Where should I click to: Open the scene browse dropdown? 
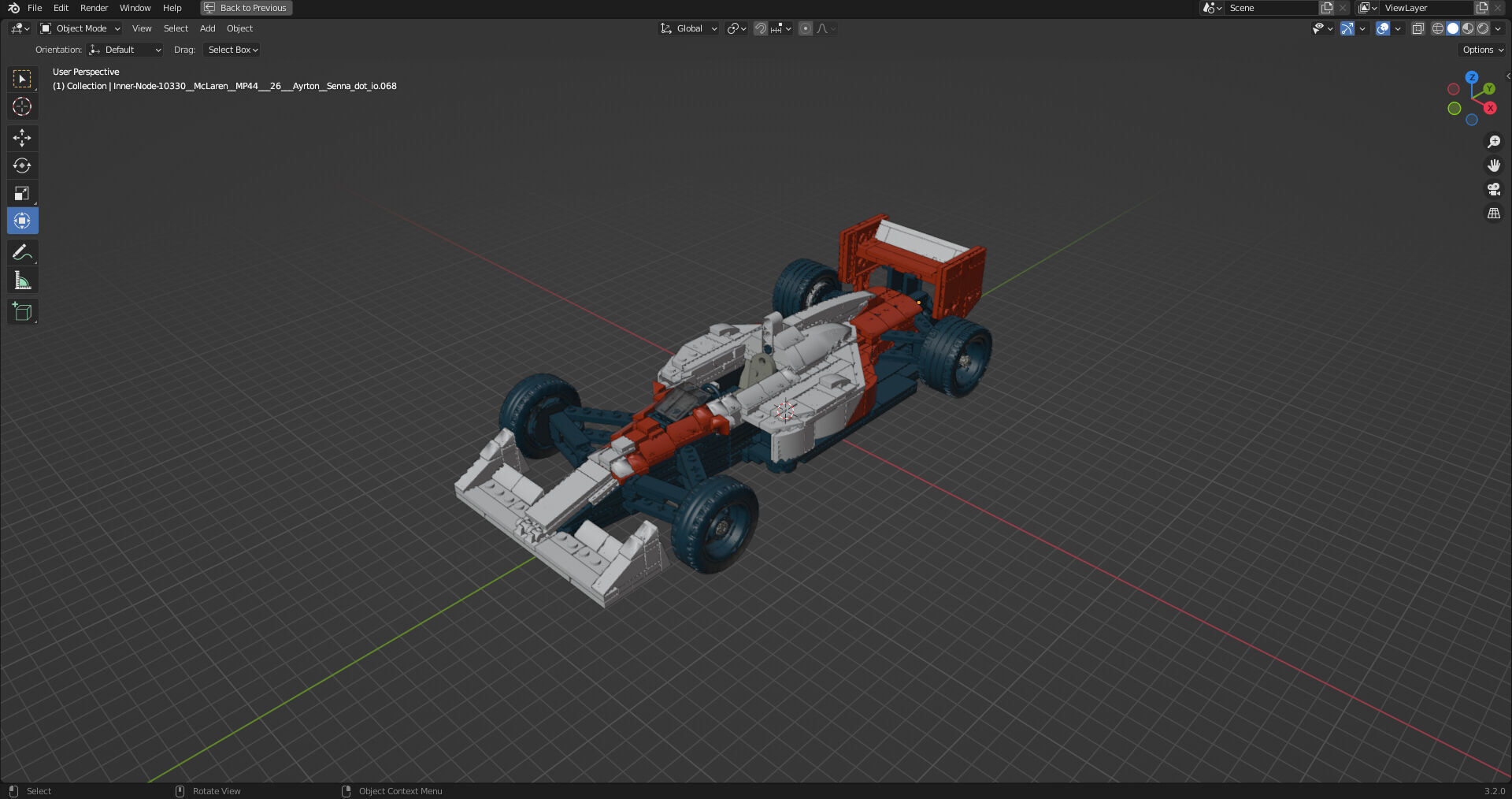tap(1213, 8)
